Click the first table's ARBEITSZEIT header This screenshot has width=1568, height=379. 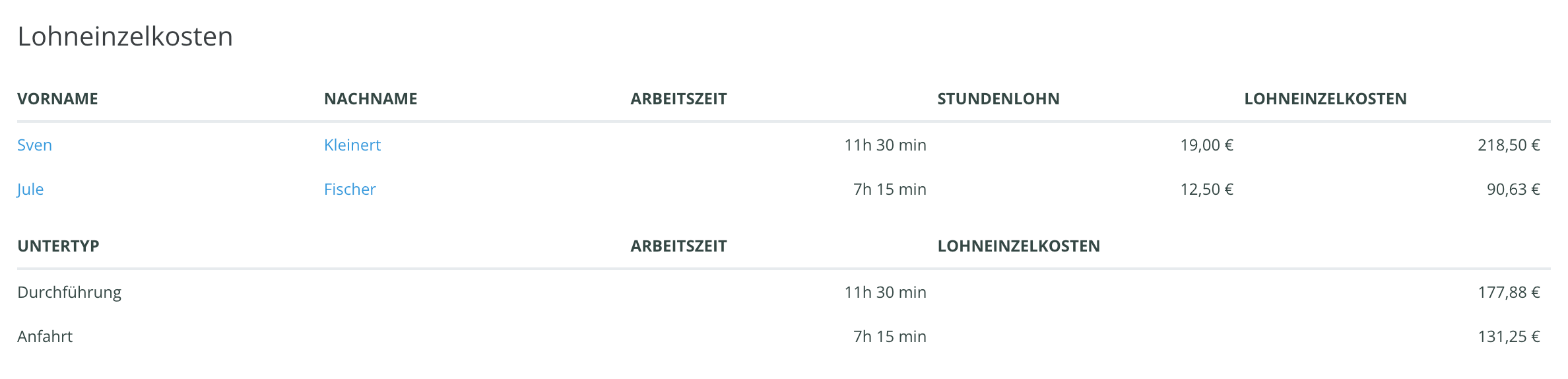click(x=678, y=99)
